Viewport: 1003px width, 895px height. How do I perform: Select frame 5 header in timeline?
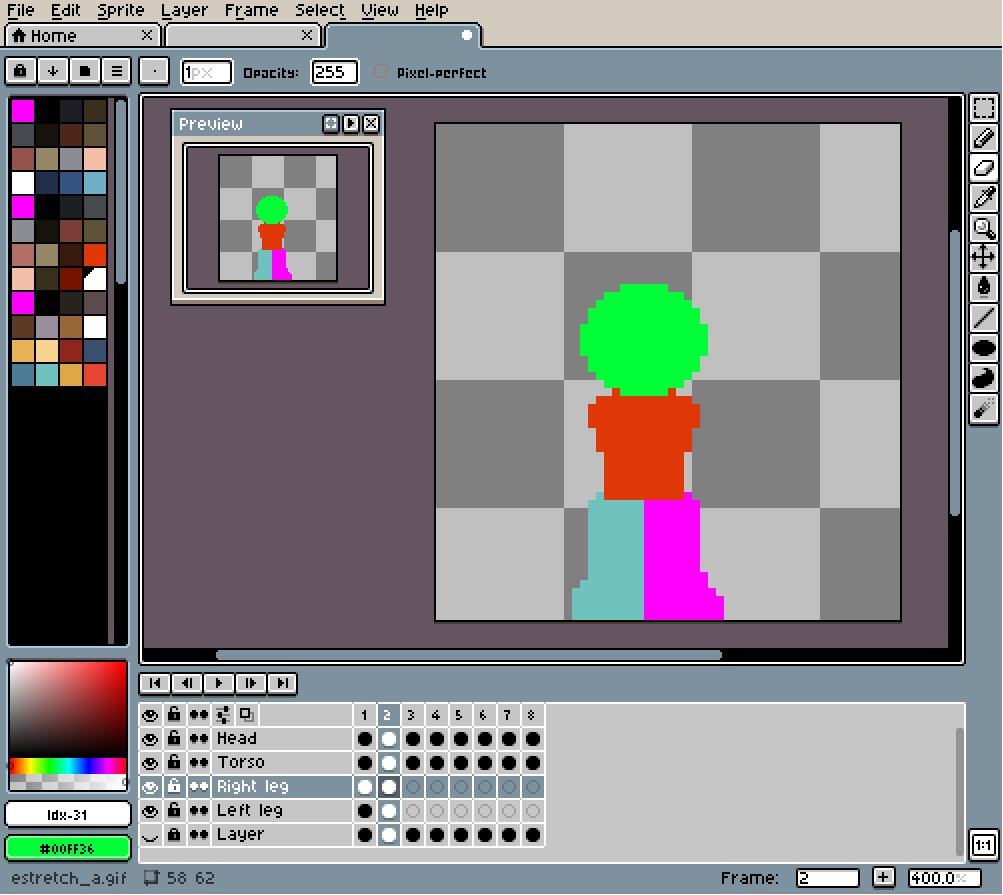(459, 715)
